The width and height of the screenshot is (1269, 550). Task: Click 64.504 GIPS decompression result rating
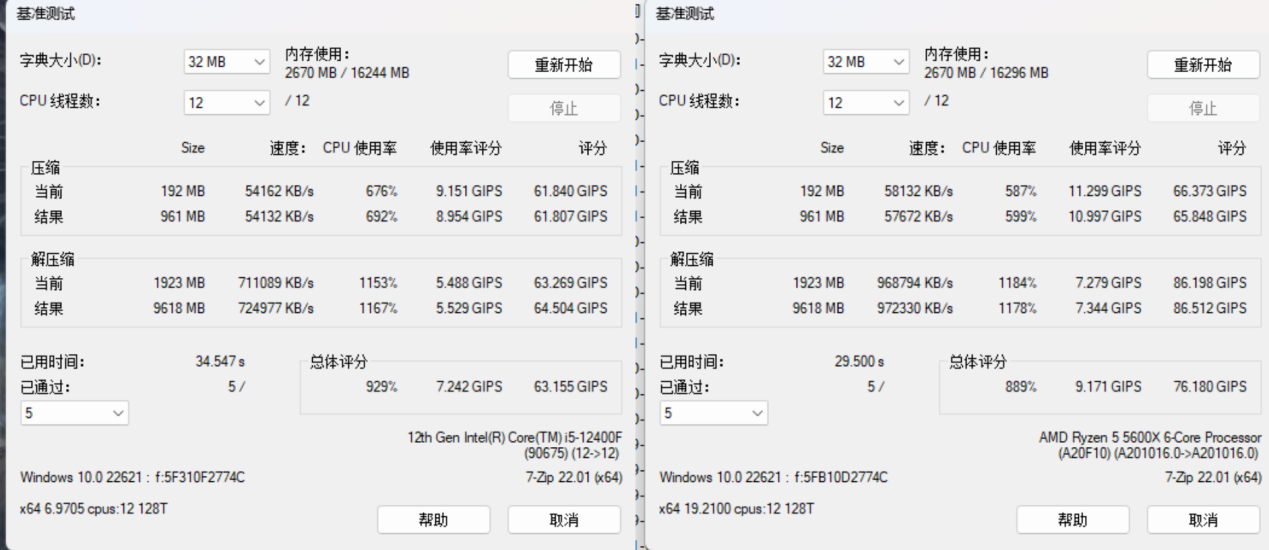pyautogui.click(x=570, y=309)
